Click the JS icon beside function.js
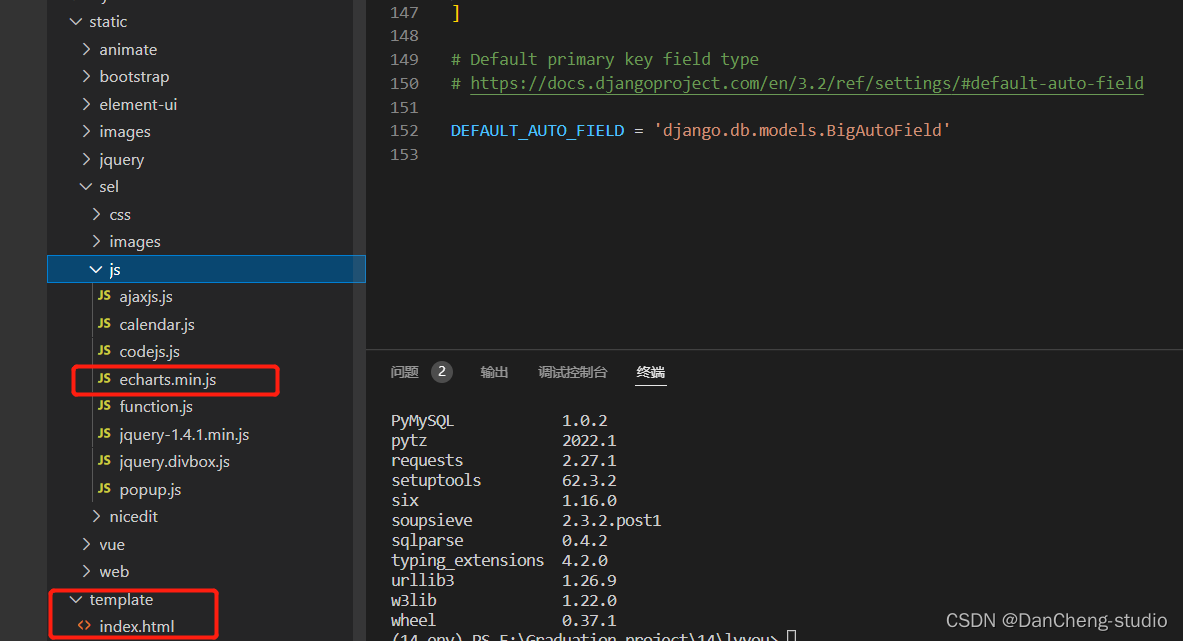Screen dimensions: 1183x641 point(104,407)
